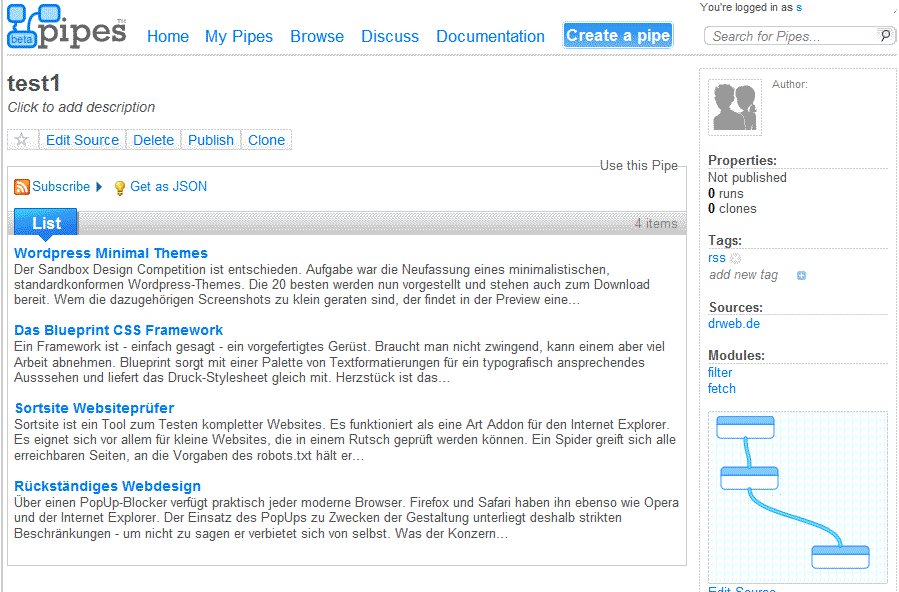Viewport: 899px width, 592px height.
Task: Clone this pipe
Action: 266,140
